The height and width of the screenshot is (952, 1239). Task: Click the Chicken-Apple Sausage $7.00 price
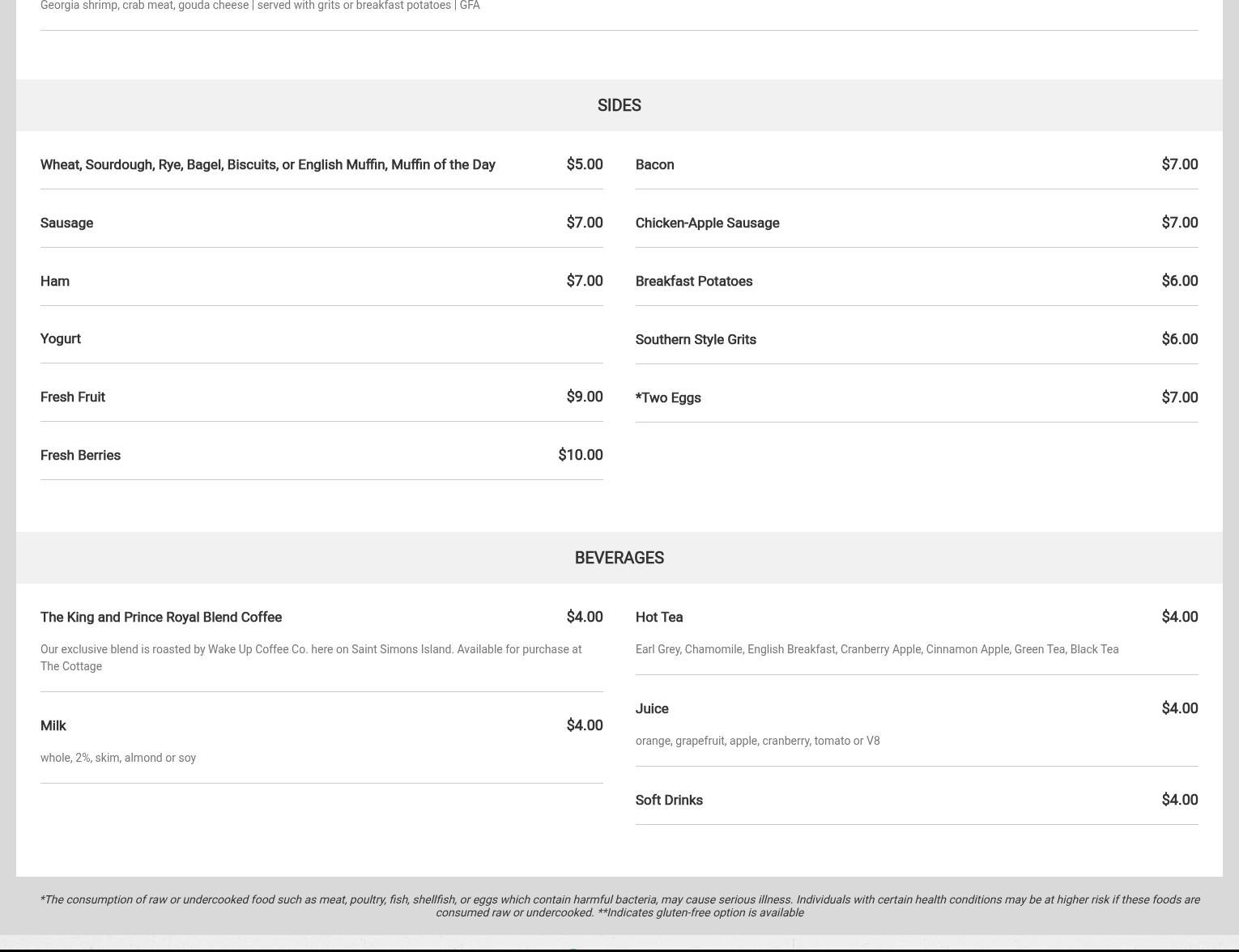click(1179, 223)
